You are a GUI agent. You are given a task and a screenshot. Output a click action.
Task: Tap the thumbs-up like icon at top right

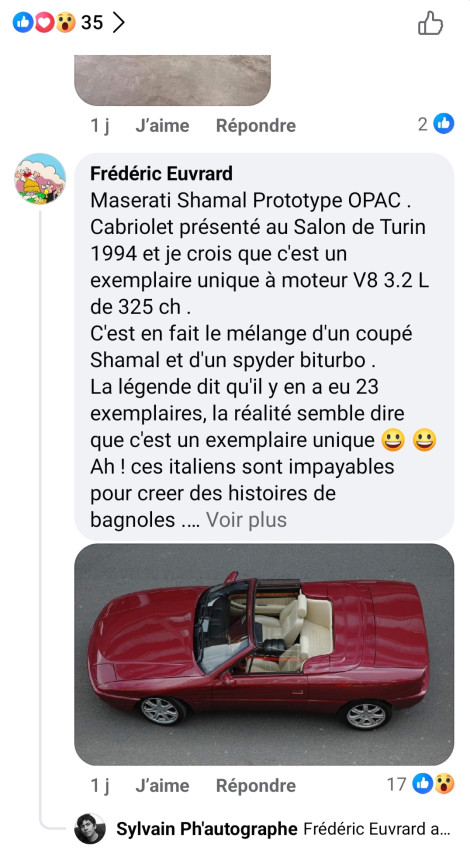[x=430, y=23]
